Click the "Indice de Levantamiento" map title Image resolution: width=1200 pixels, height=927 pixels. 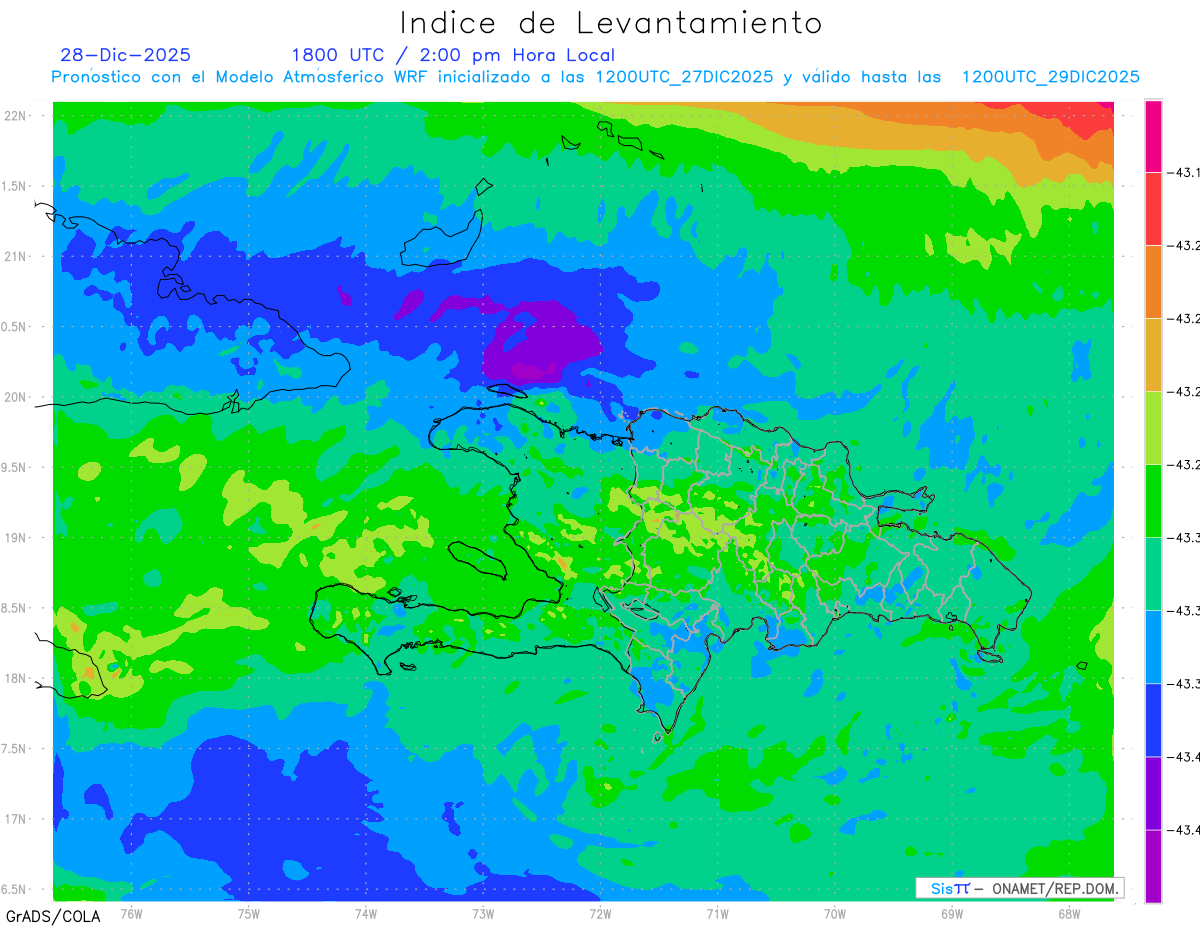611,22
